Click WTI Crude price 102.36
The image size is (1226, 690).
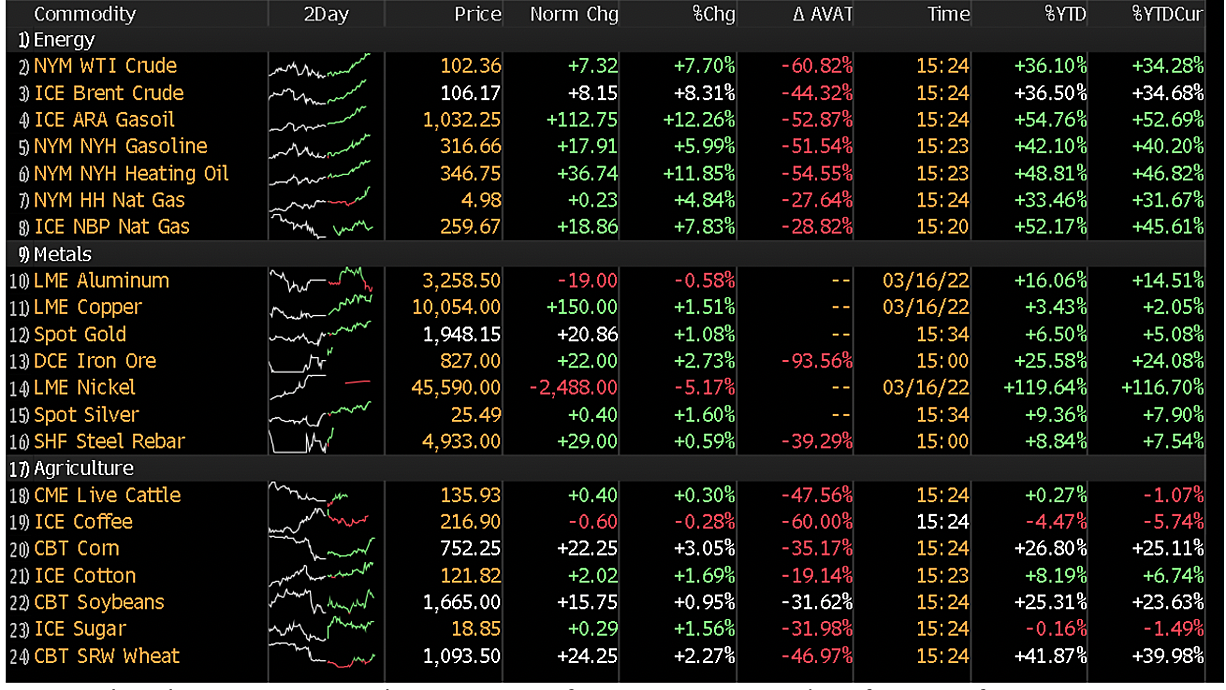tap(470, 66)
